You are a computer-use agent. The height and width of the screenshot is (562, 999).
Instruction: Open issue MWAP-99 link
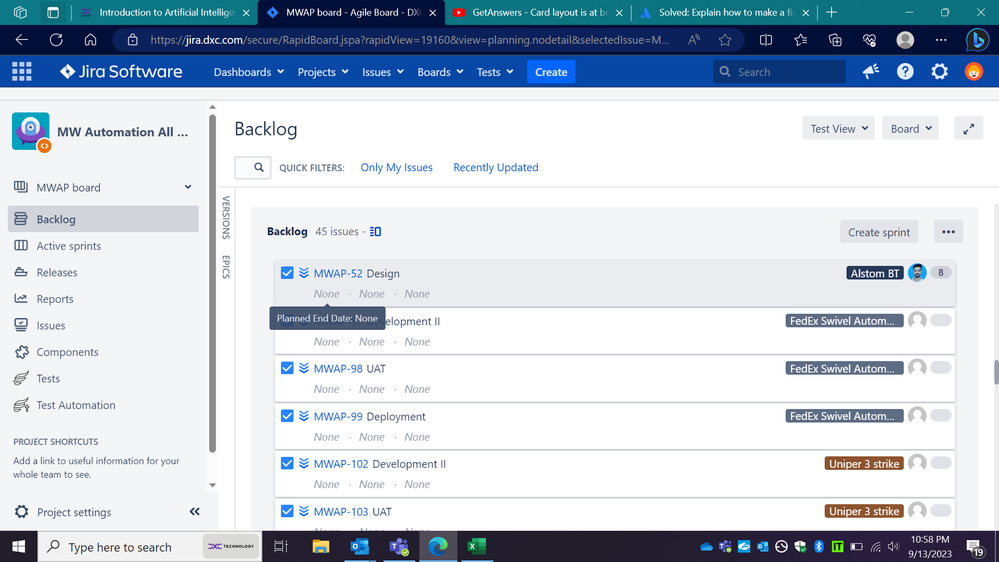click(338, 416)
